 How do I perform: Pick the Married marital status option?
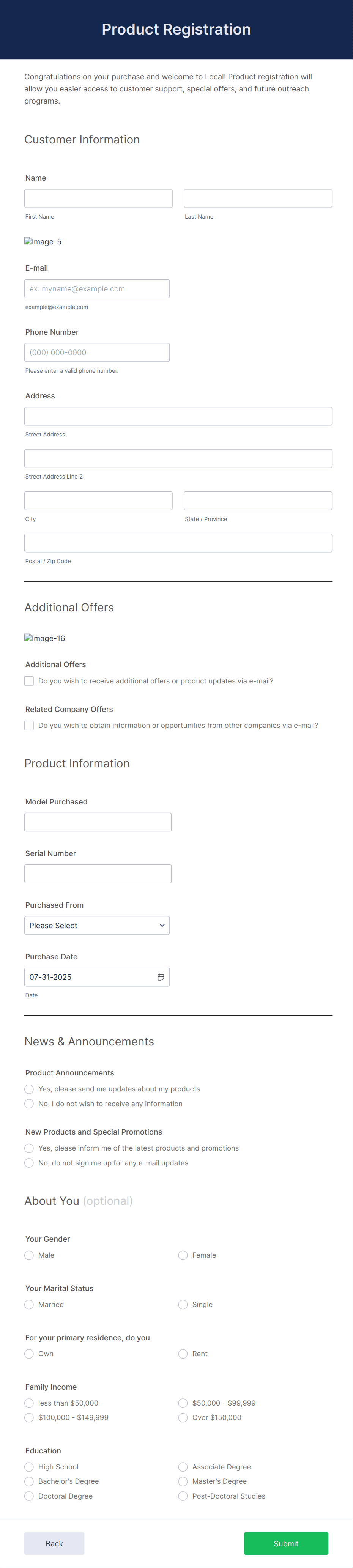pos(29,1304)
